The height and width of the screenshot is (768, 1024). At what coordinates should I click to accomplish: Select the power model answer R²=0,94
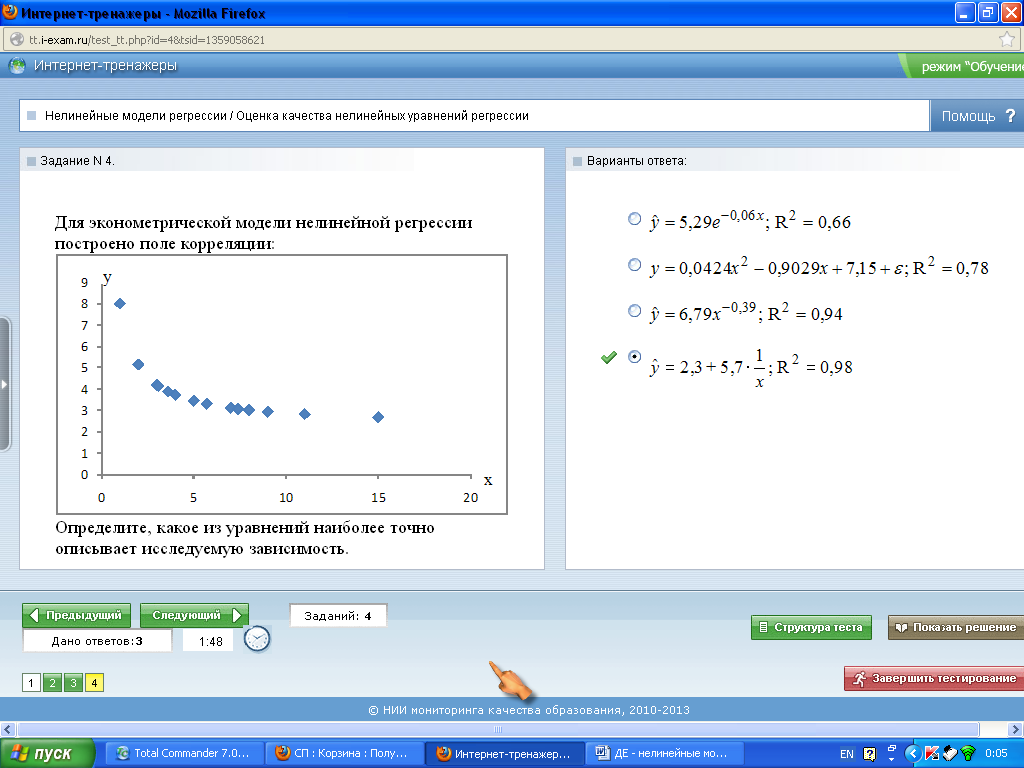634,311
